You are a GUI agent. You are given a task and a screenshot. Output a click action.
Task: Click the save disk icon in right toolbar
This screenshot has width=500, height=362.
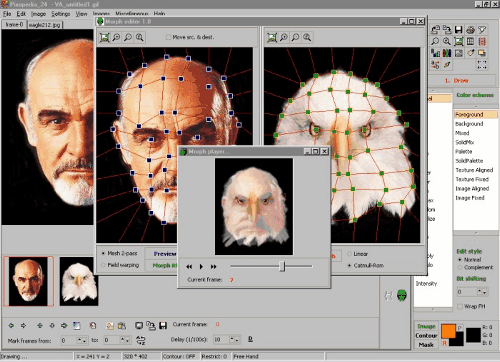(459, 30)
